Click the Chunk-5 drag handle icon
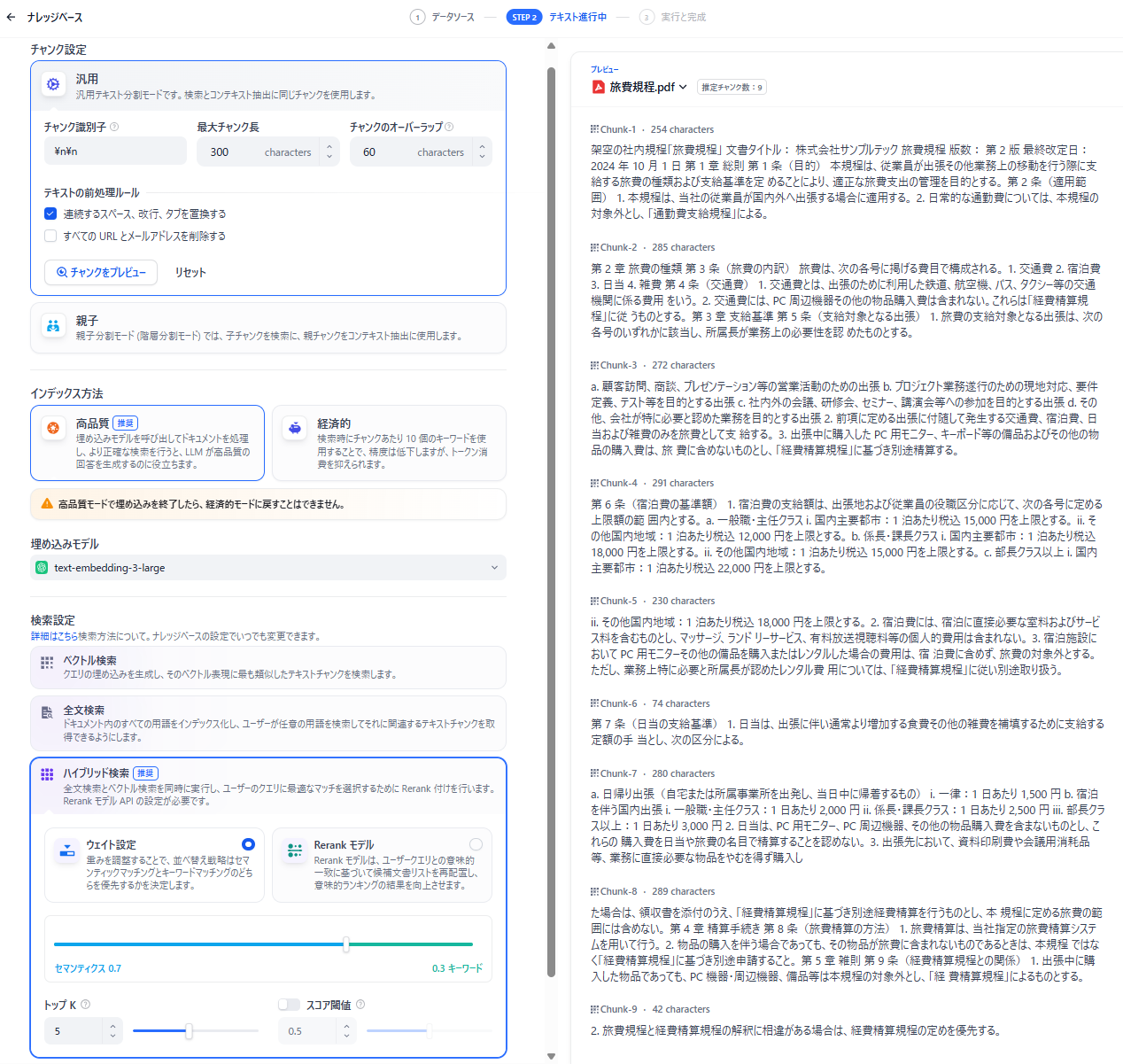Image resolution: width=1123 pixels, height=1064 pixels. tap(595, 601)
